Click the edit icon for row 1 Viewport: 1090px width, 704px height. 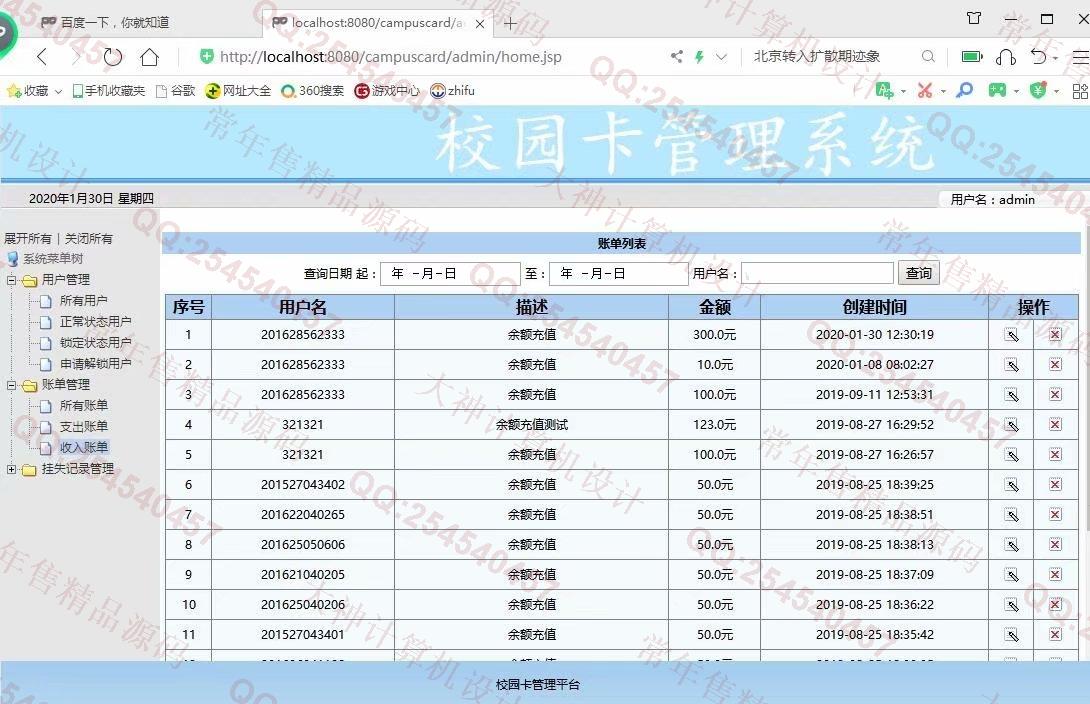click(x=1011, y=335)
